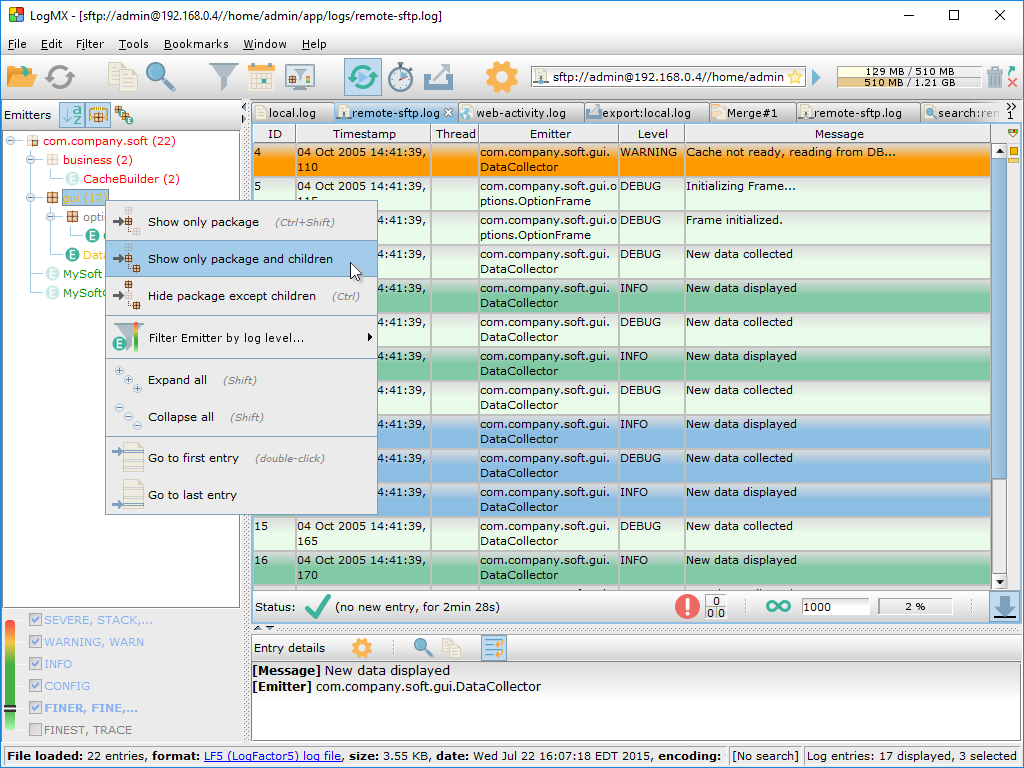Viewport: 1024px width, 768px height.
Task: Select Hide package except children
Action: [242, 296]
